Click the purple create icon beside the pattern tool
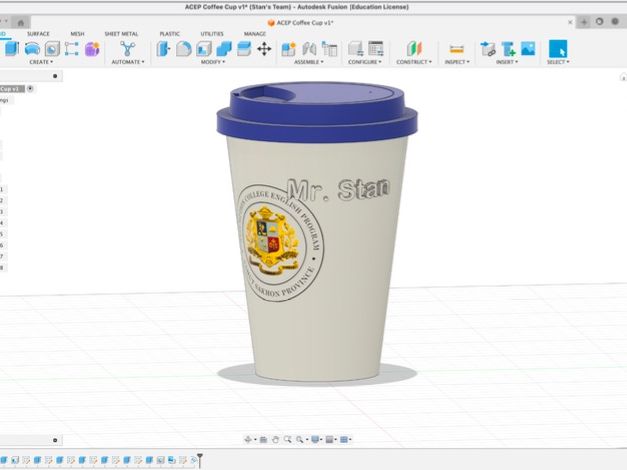Viewport: 627px width, 470px height. [92, 49]
